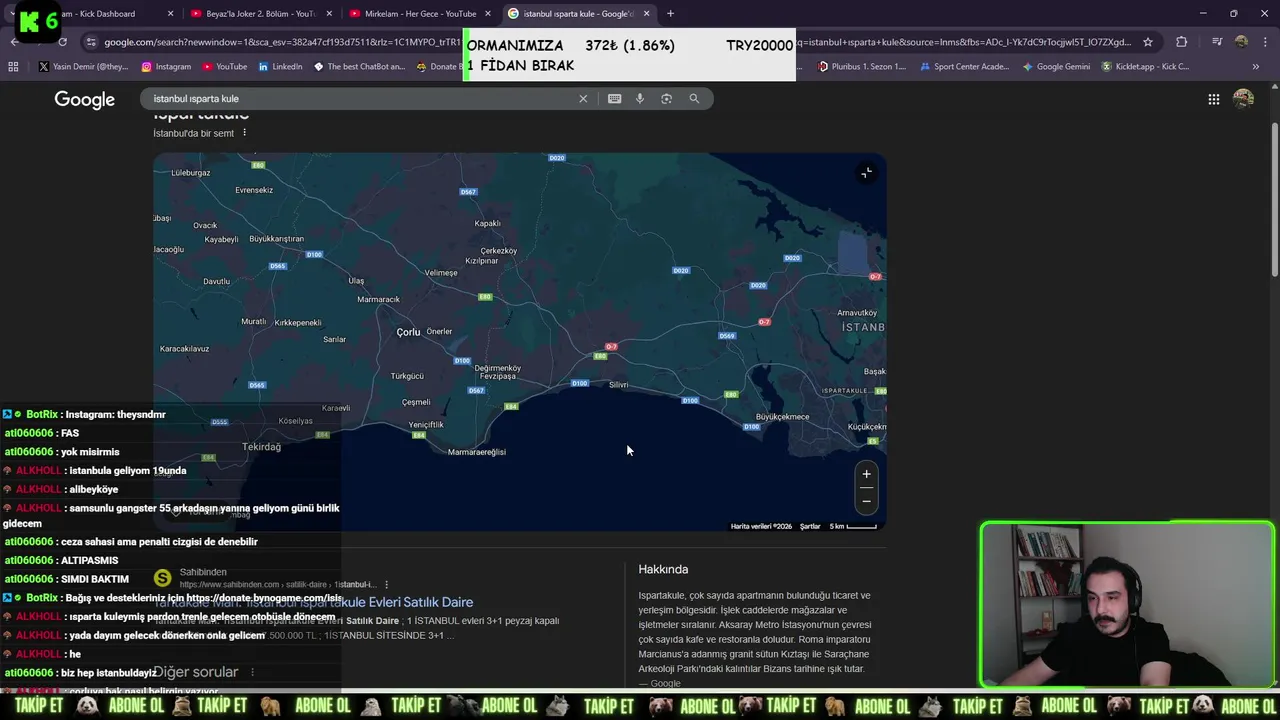This screenshot has width=1280, height=720.
Task: Open the Plunbus 1. Sezon bookmark
Action: [862, 67]
